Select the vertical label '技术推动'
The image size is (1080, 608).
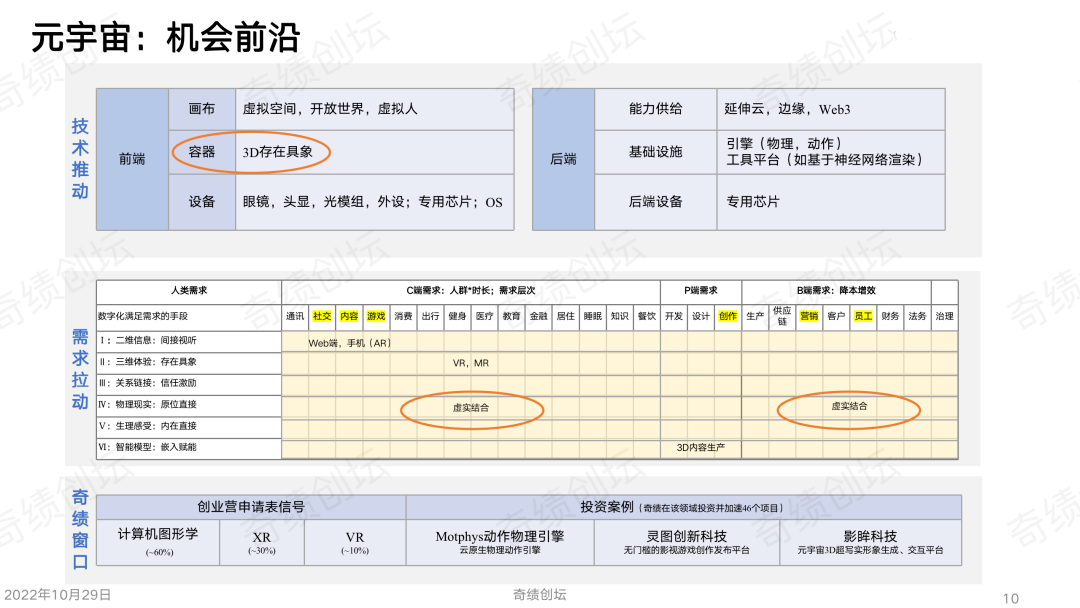(80, 158)
